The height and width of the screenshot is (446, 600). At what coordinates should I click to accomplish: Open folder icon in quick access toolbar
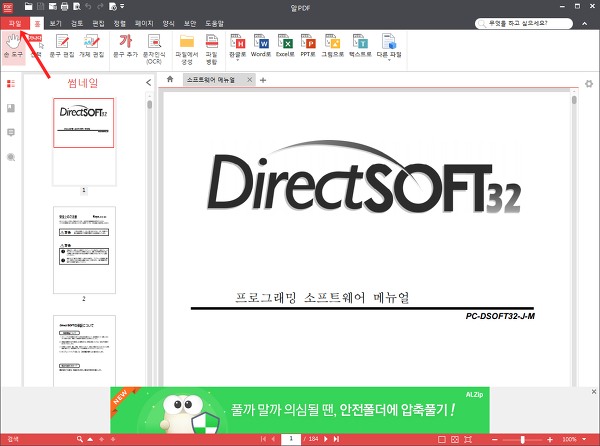tap(28, 6)
